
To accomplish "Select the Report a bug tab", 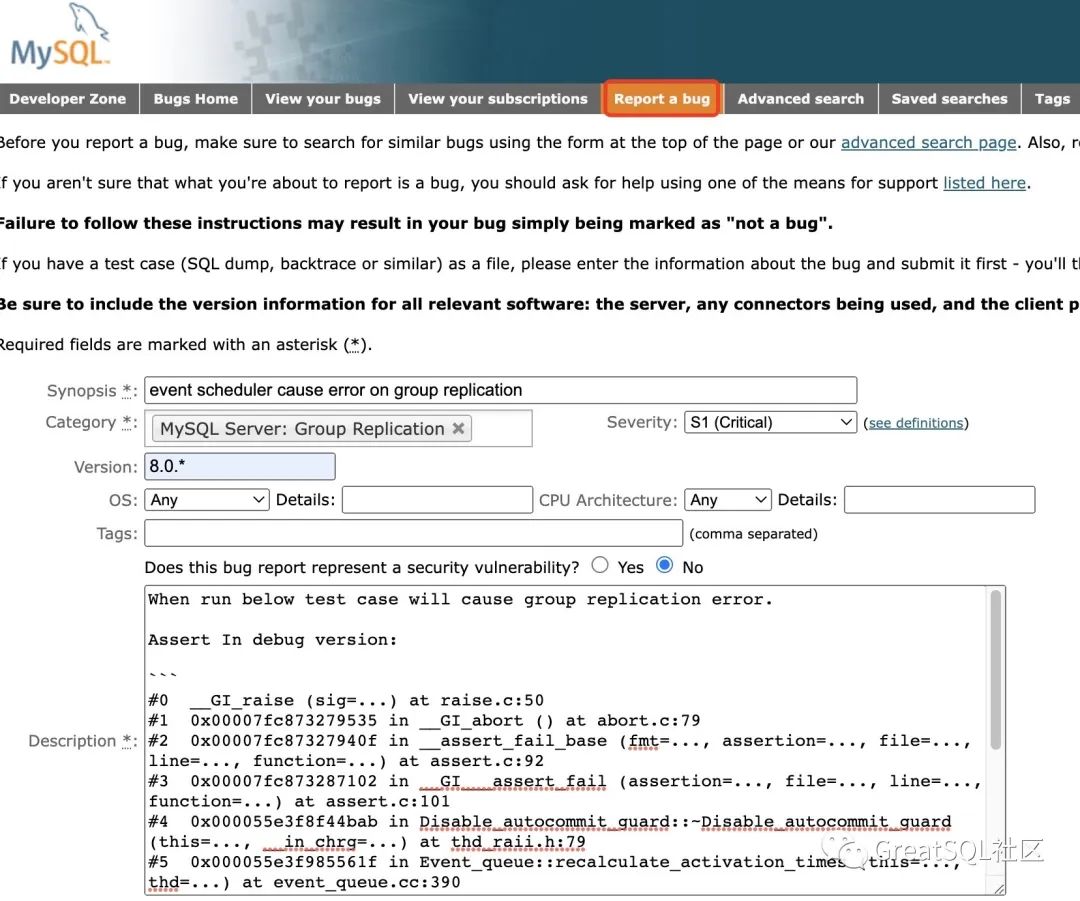I will pos(662,99).
